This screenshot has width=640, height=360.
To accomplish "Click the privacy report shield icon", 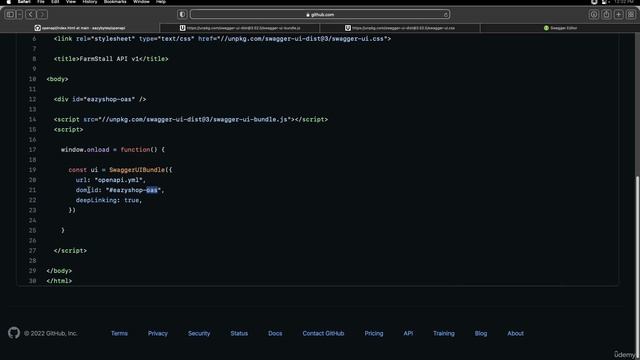I will pos(182,15).
